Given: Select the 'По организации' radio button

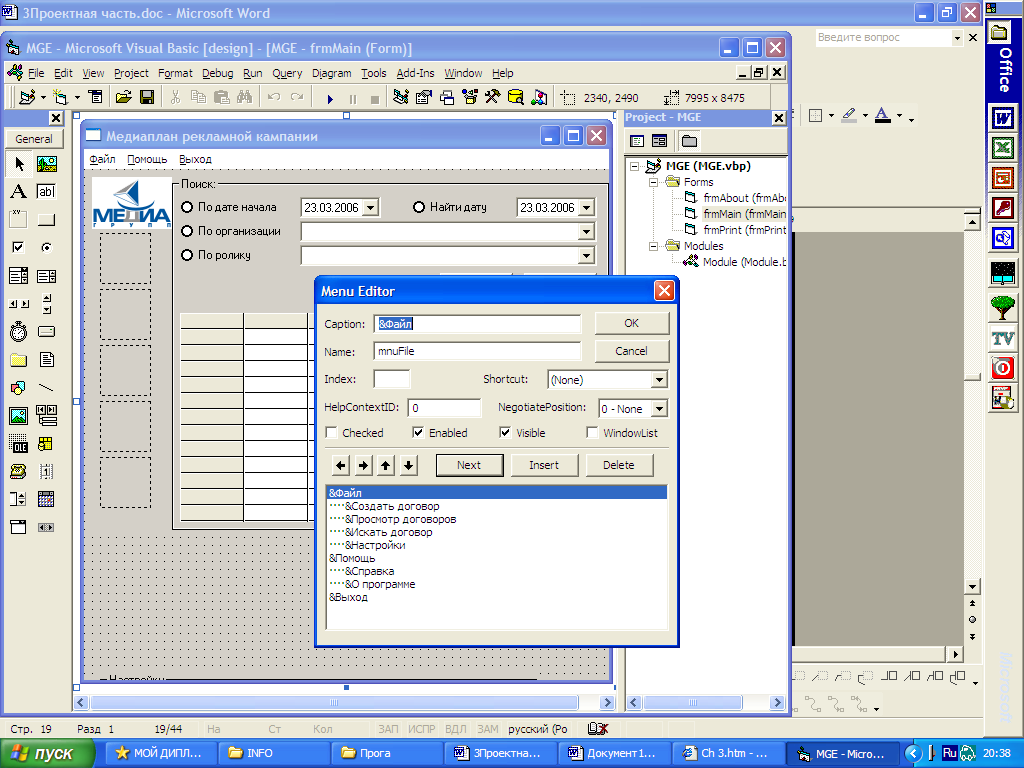Looking at the screenshot, I should [x=187, y=231].
